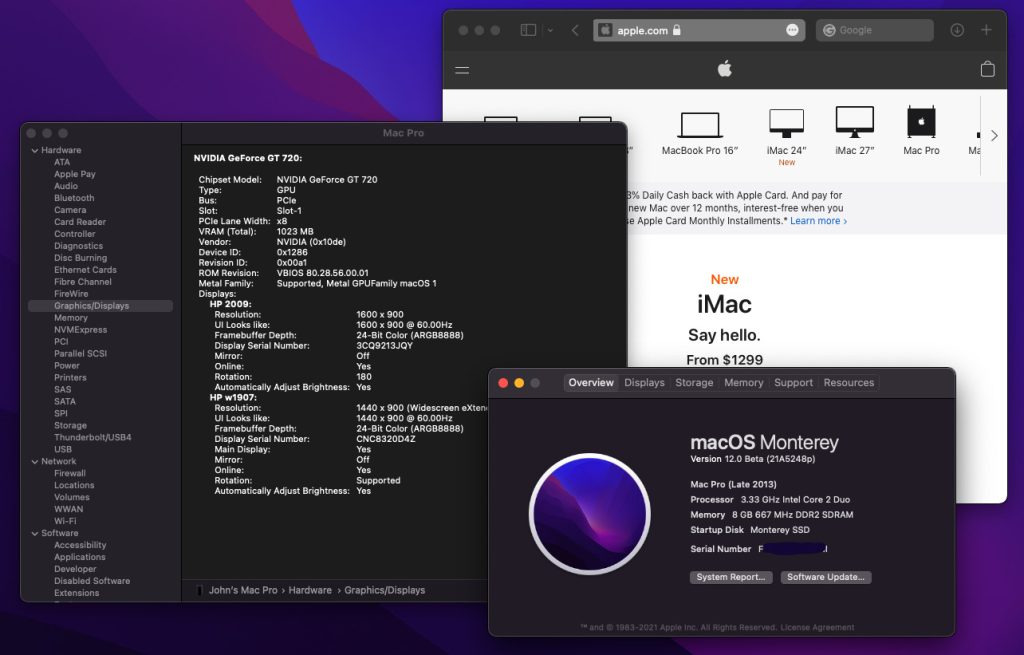Select Graphics/Displays in the sidebar
The width and height of the screenshot is (1024, 655).
pos(101,306)
